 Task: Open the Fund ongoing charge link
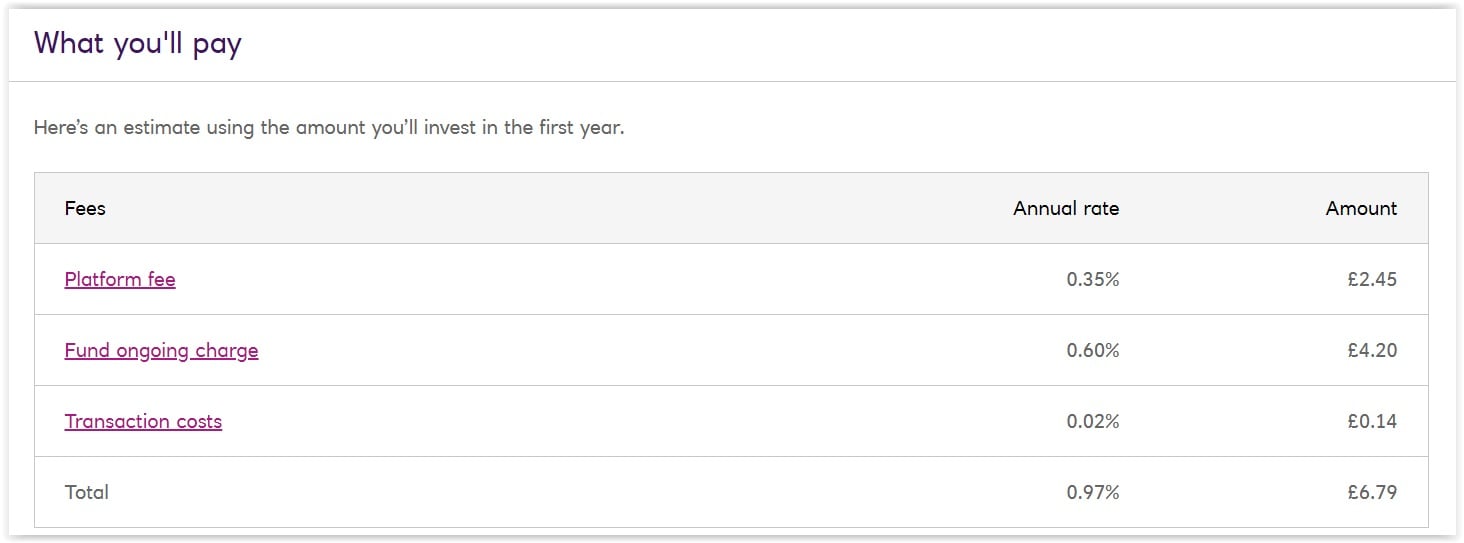[x=162, y=350]
